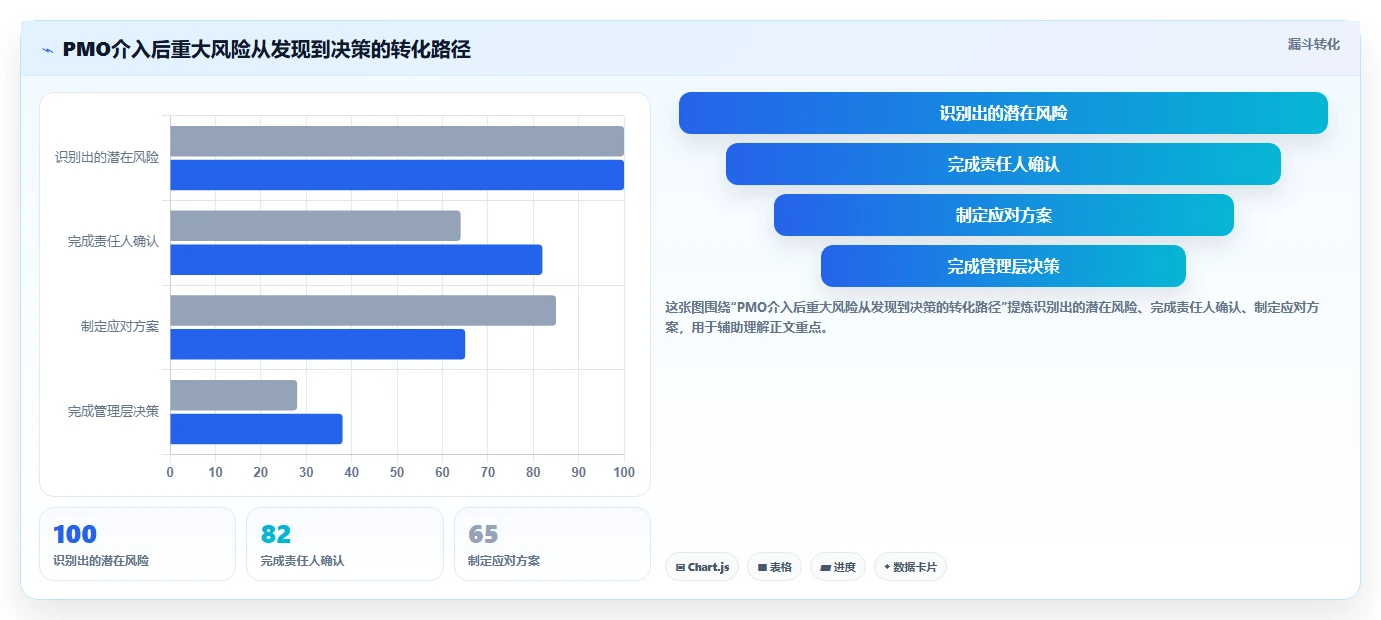
Task: Click the chart title PMO介入后重大风险从发现到决策的转化路径
Action: 266,49
